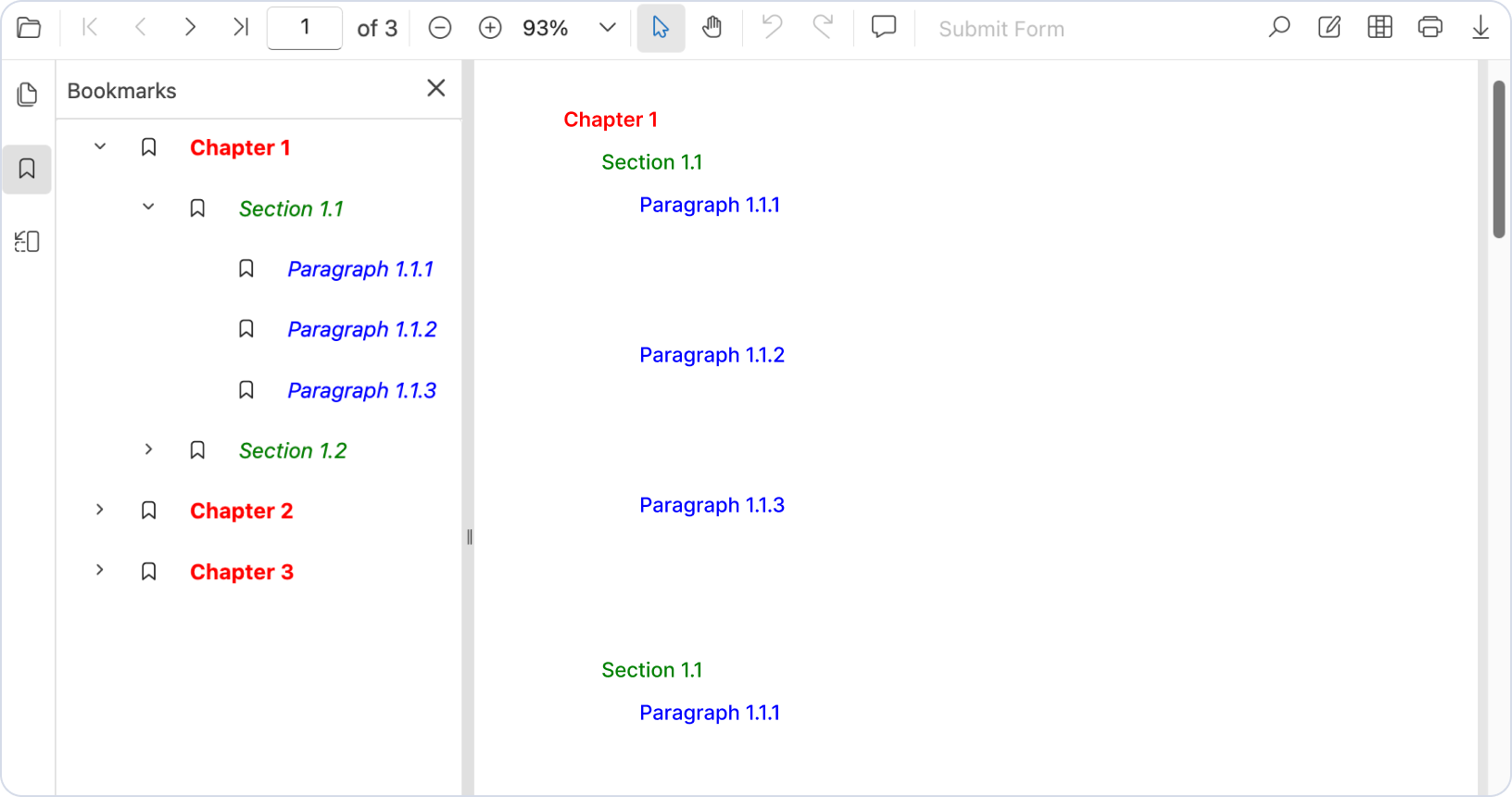Image resolution: width=1512 pixels, height=797 pixels.
Task: Navigate to Section 1.1 bookmark
Action: coord(291,209)
